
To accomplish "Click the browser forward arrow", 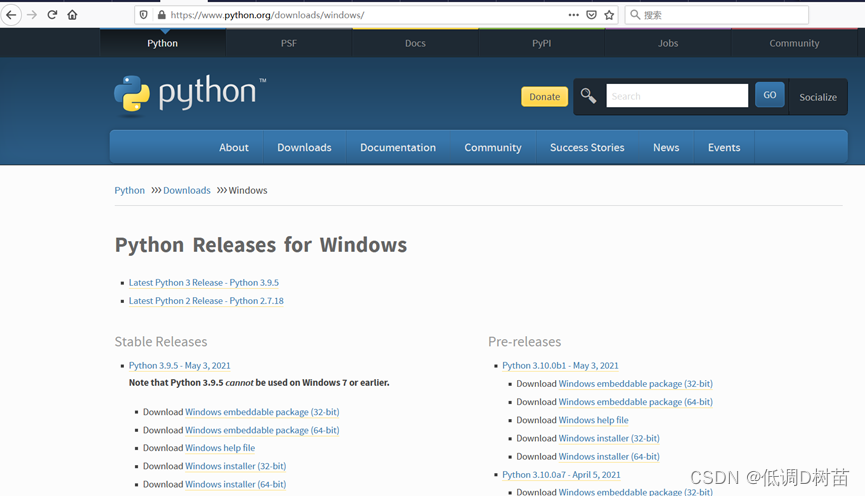I will pyautogui.click(x=32, y=15).
